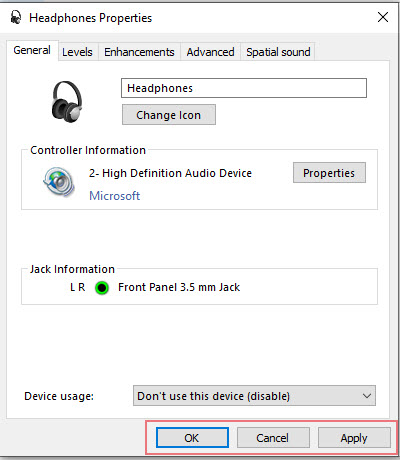Open the Device usage dropdown
400x460 pixels.
pos(254,396)
